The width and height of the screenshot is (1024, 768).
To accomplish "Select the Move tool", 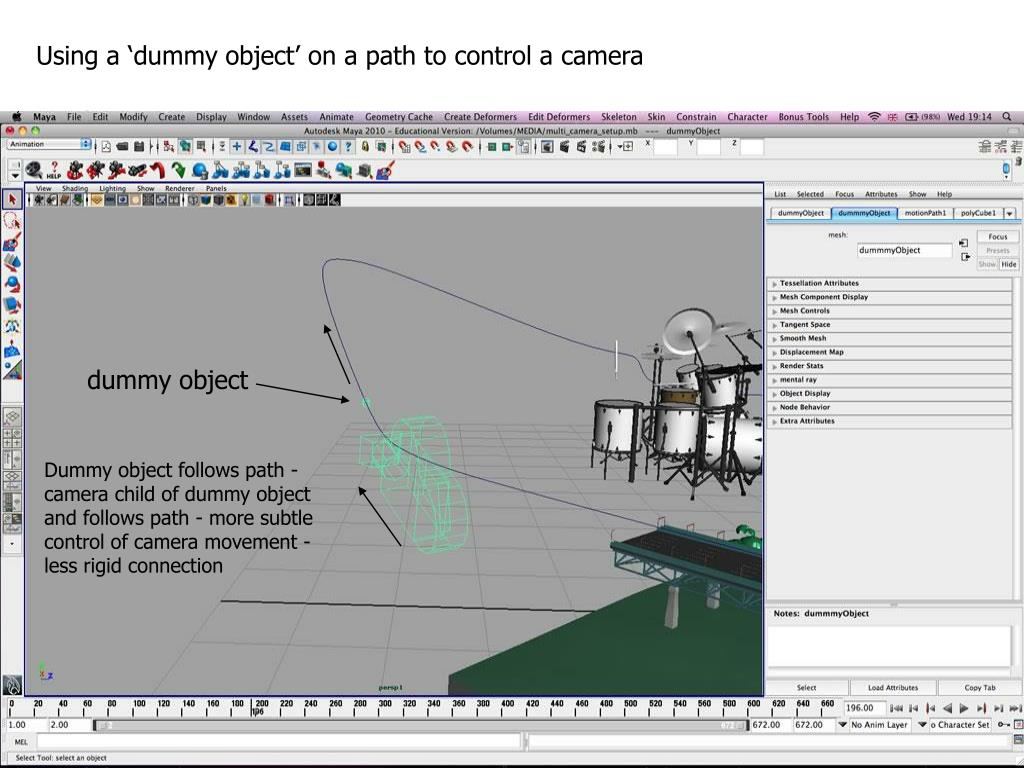I will point(12,263).
